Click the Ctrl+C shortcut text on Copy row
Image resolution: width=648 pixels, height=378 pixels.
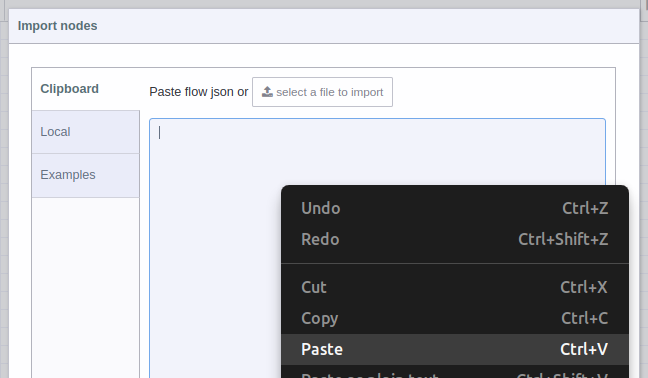584,318
